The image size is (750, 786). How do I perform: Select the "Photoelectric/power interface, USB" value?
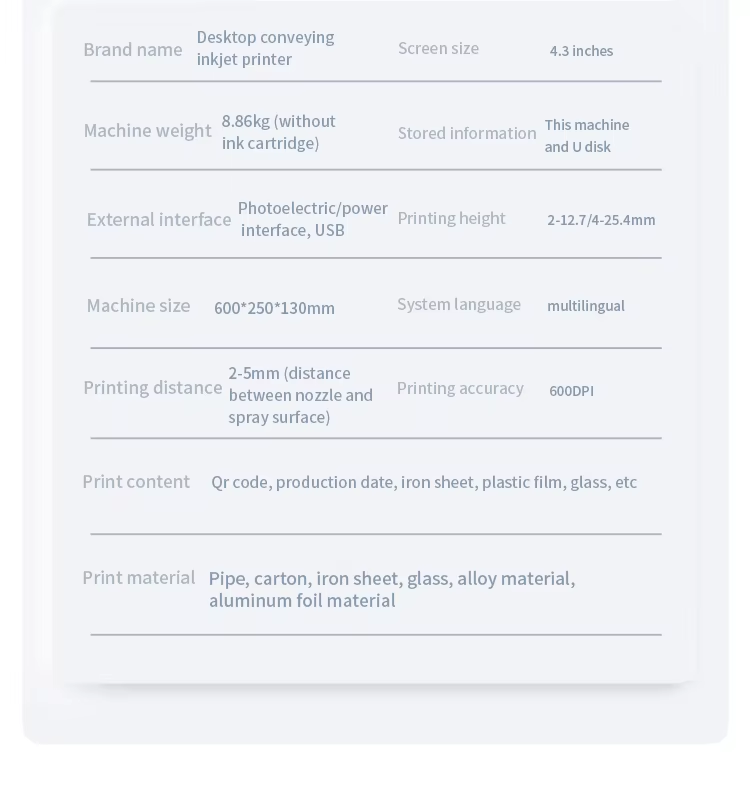tap(312, 219)
